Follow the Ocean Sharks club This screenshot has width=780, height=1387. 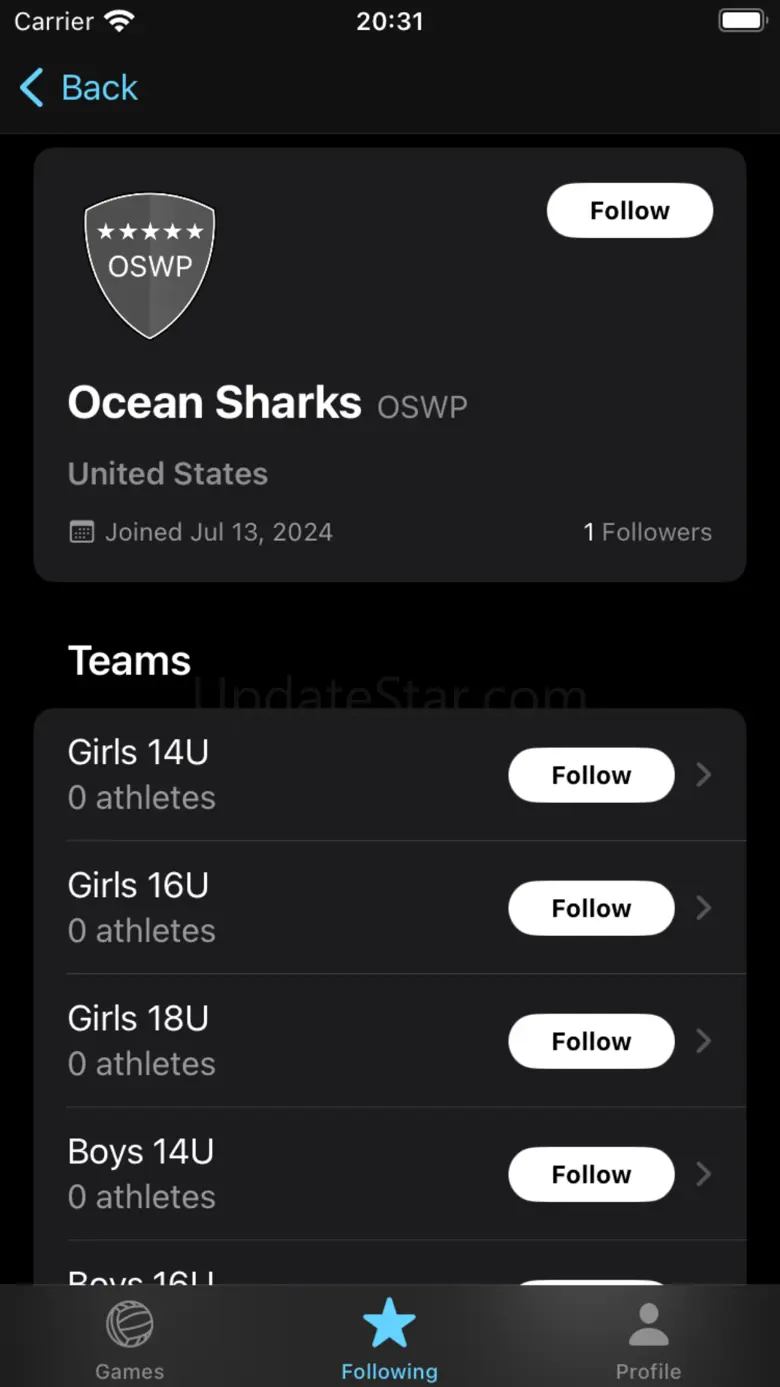pos(629,211)
